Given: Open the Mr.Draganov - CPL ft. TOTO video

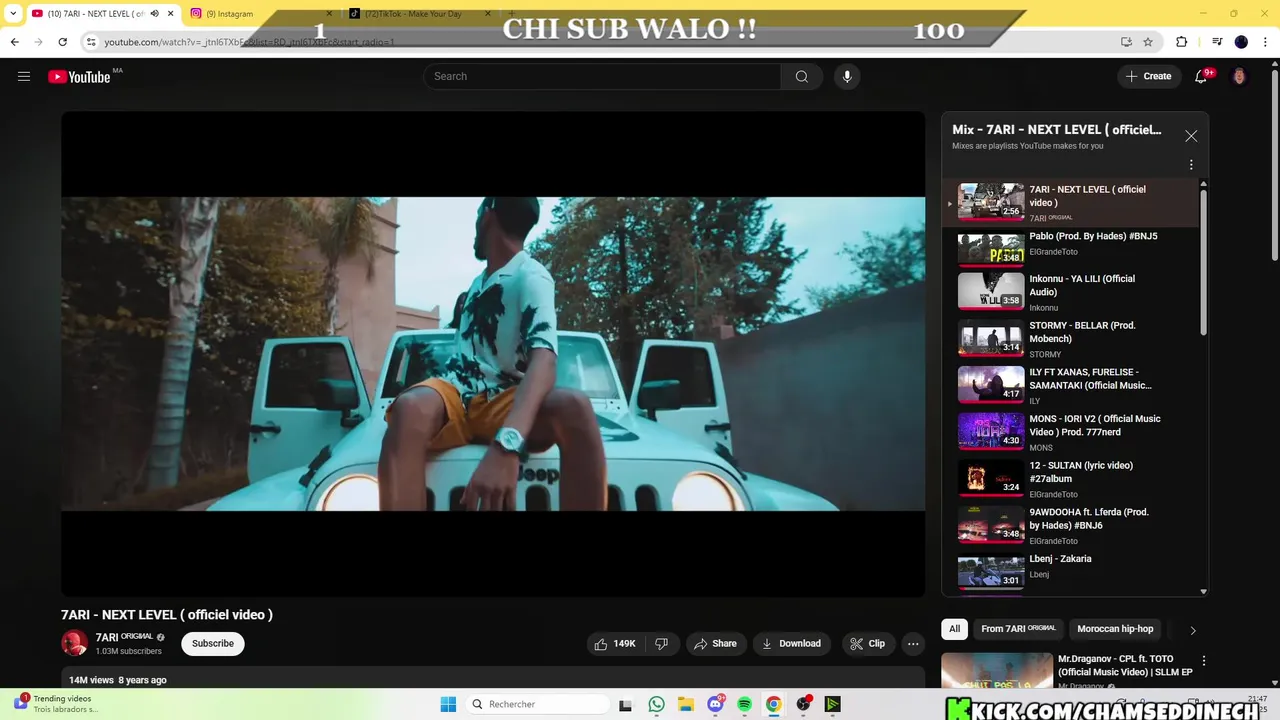Looking at the screenshot, I should pos(1125,666).
